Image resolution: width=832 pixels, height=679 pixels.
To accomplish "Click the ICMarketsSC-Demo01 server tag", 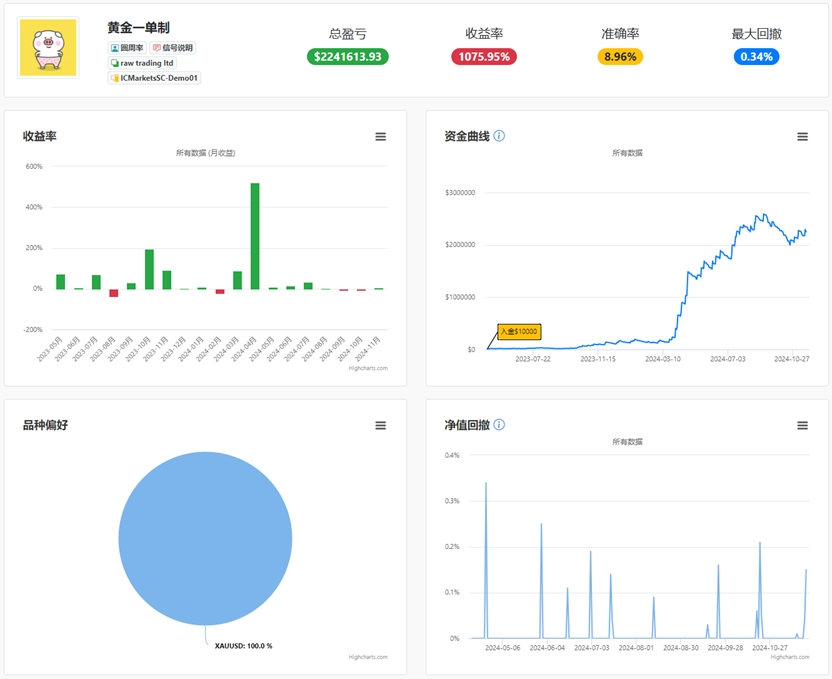I will [154, 78].
